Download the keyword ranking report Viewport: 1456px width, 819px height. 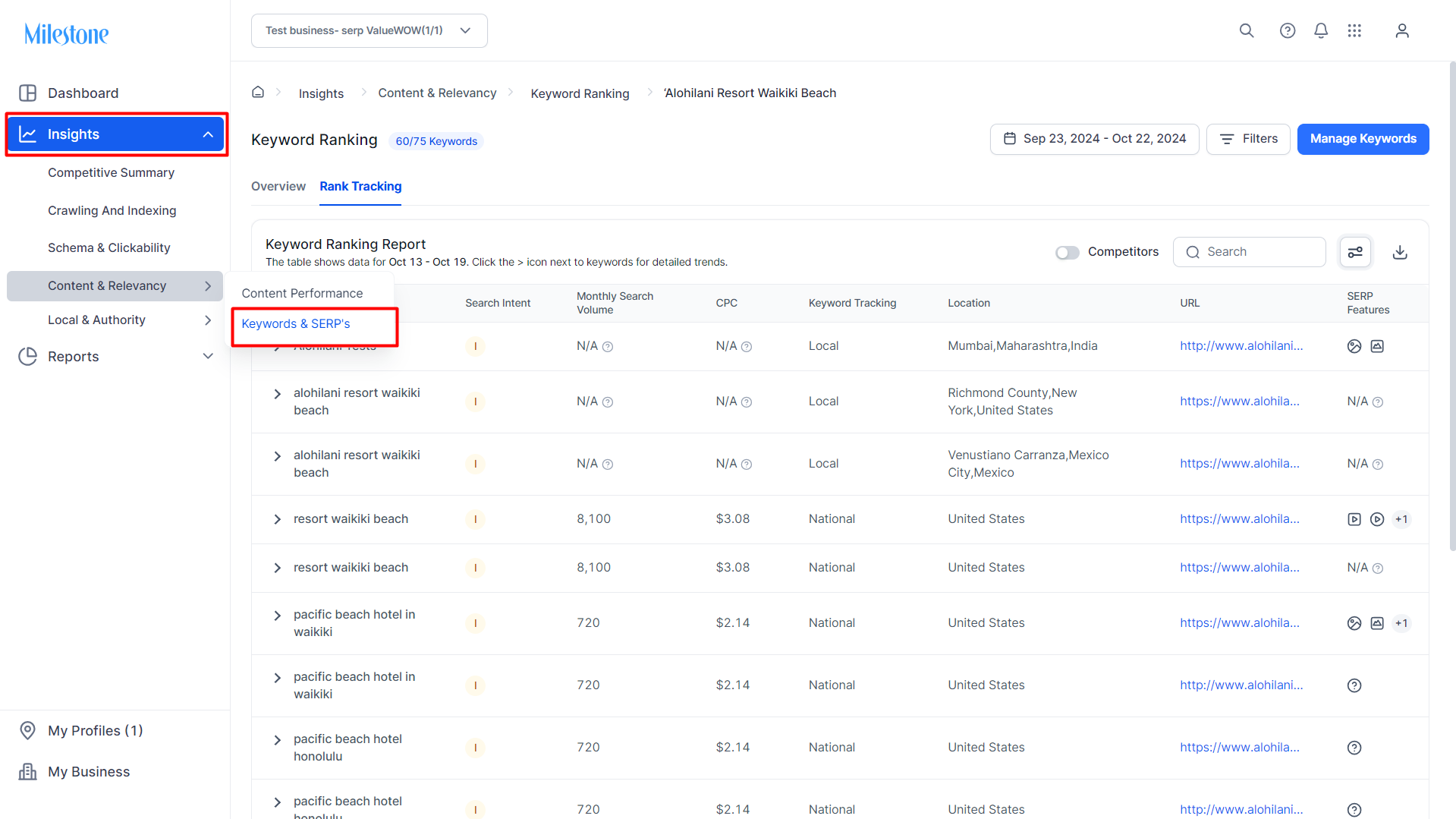point(1400,252)
